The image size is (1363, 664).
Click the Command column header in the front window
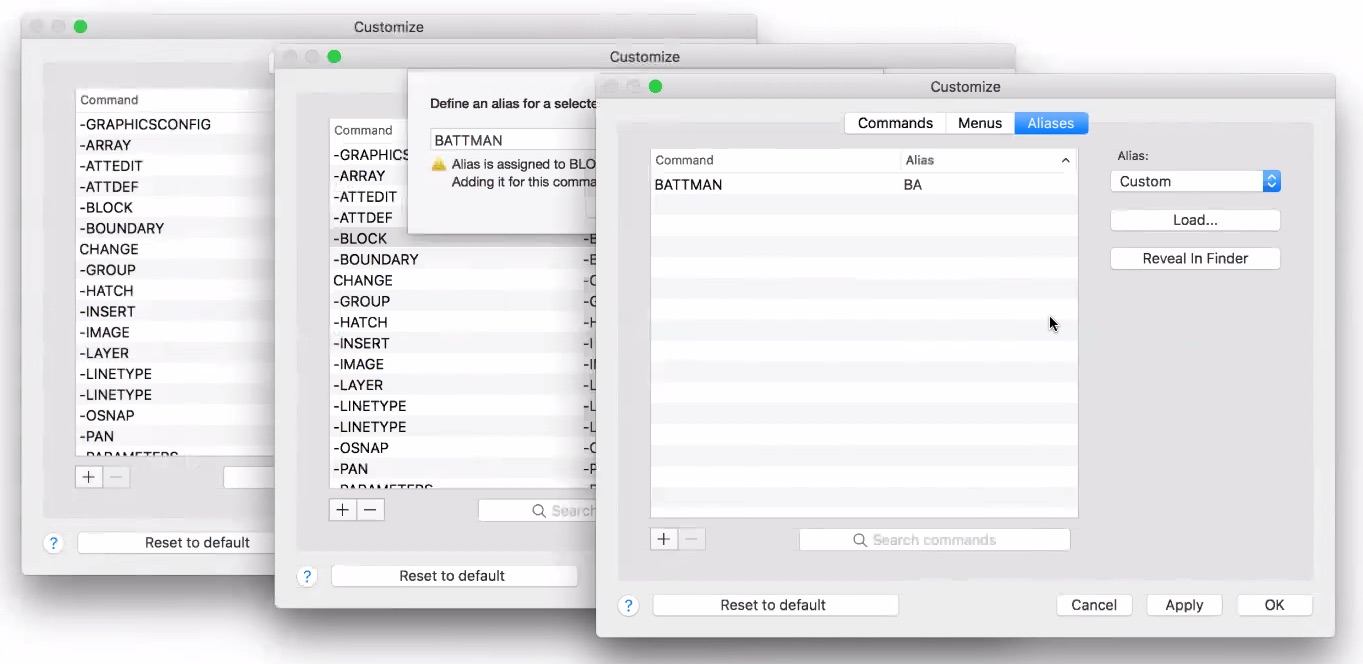tap(775, 160)
